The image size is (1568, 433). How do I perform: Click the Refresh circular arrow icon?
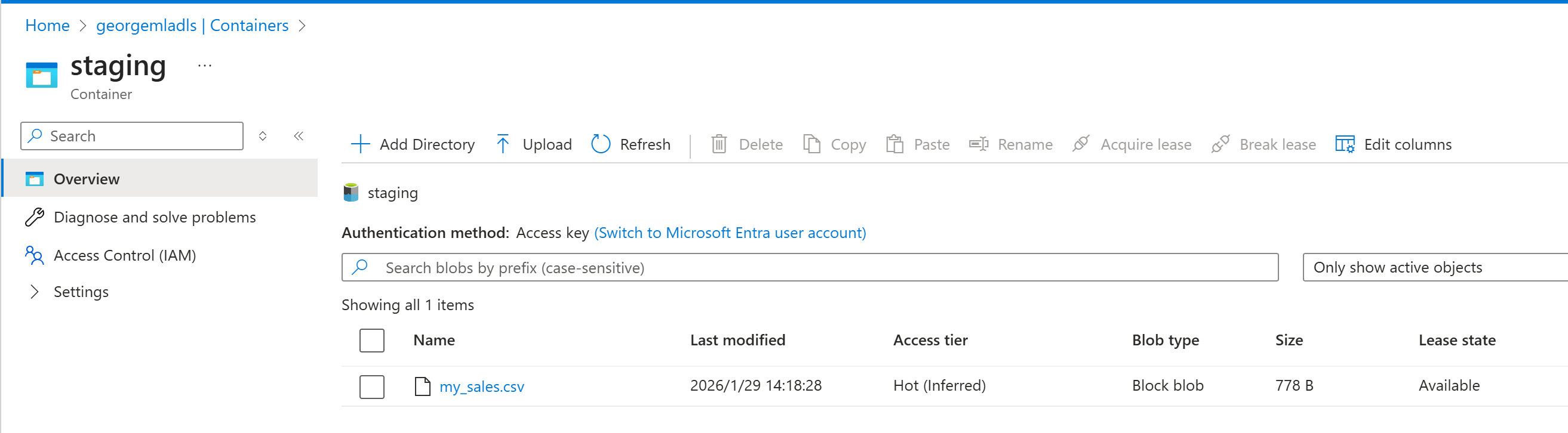pyautogui.click(x=601, y=144)
